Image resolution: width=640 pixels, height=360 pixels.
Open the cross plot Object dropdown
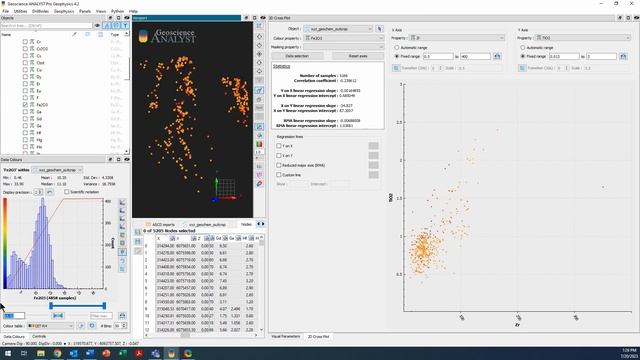338,29
